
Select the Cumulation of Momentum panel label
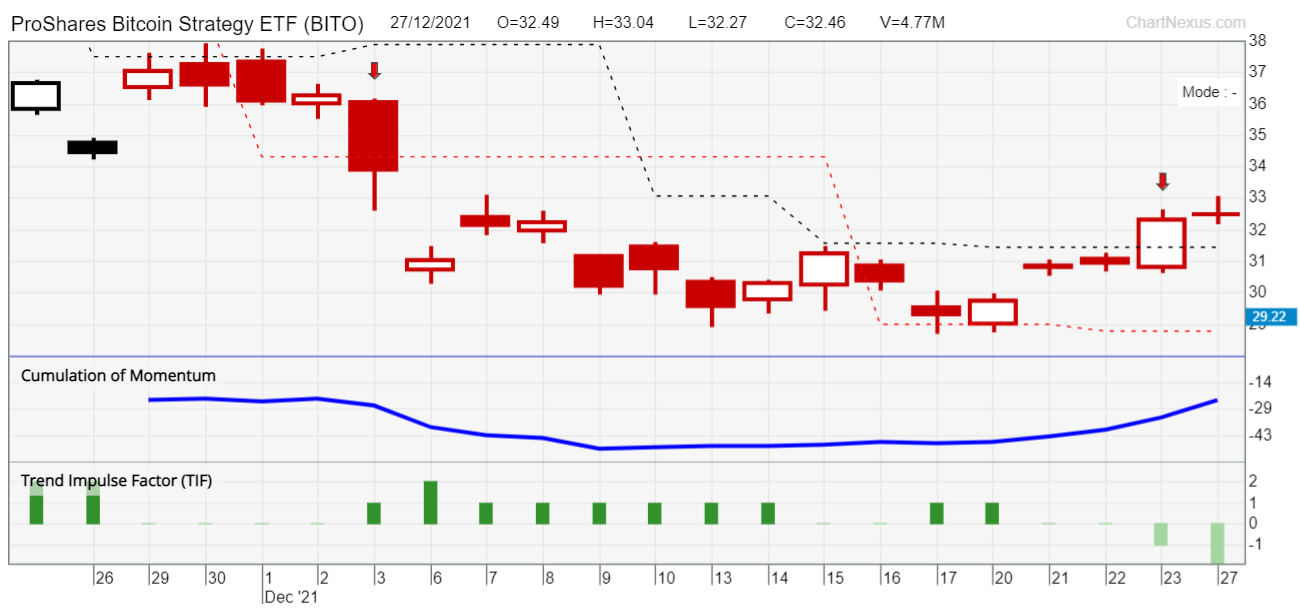[x=118, y=376]
